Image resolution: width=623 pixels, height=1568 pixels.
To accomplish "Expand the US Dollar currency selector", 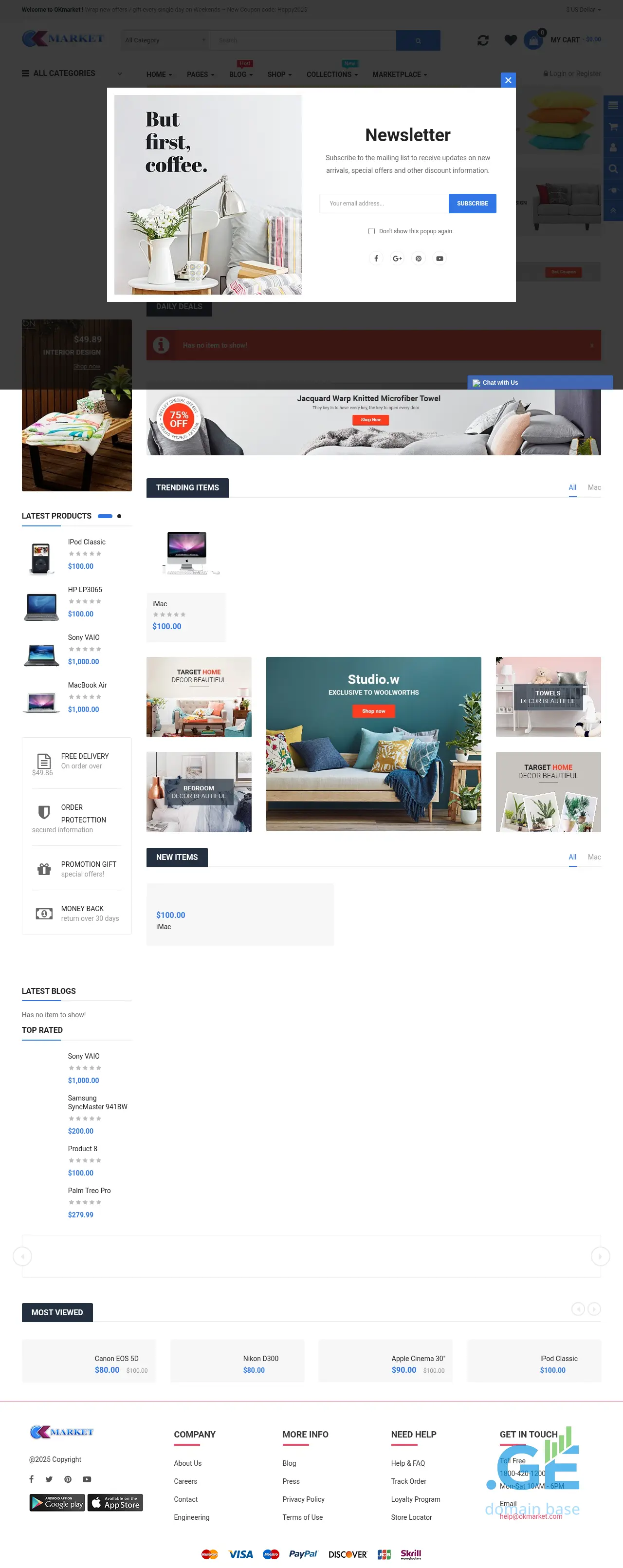I will [583, 10].
